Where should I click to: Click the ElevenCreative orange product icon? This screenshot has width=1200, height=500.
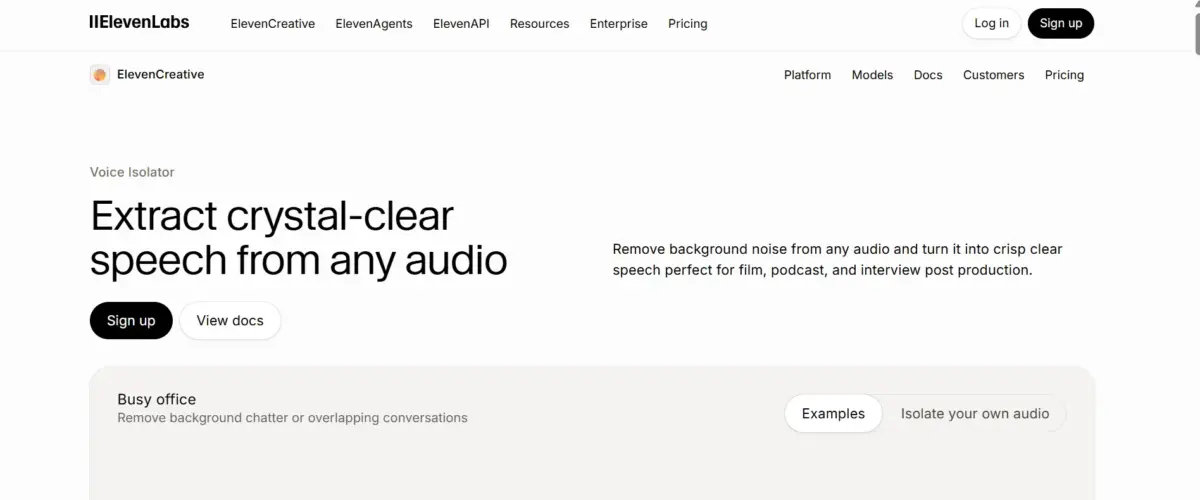pyautogui.click(x=100, y=75)
